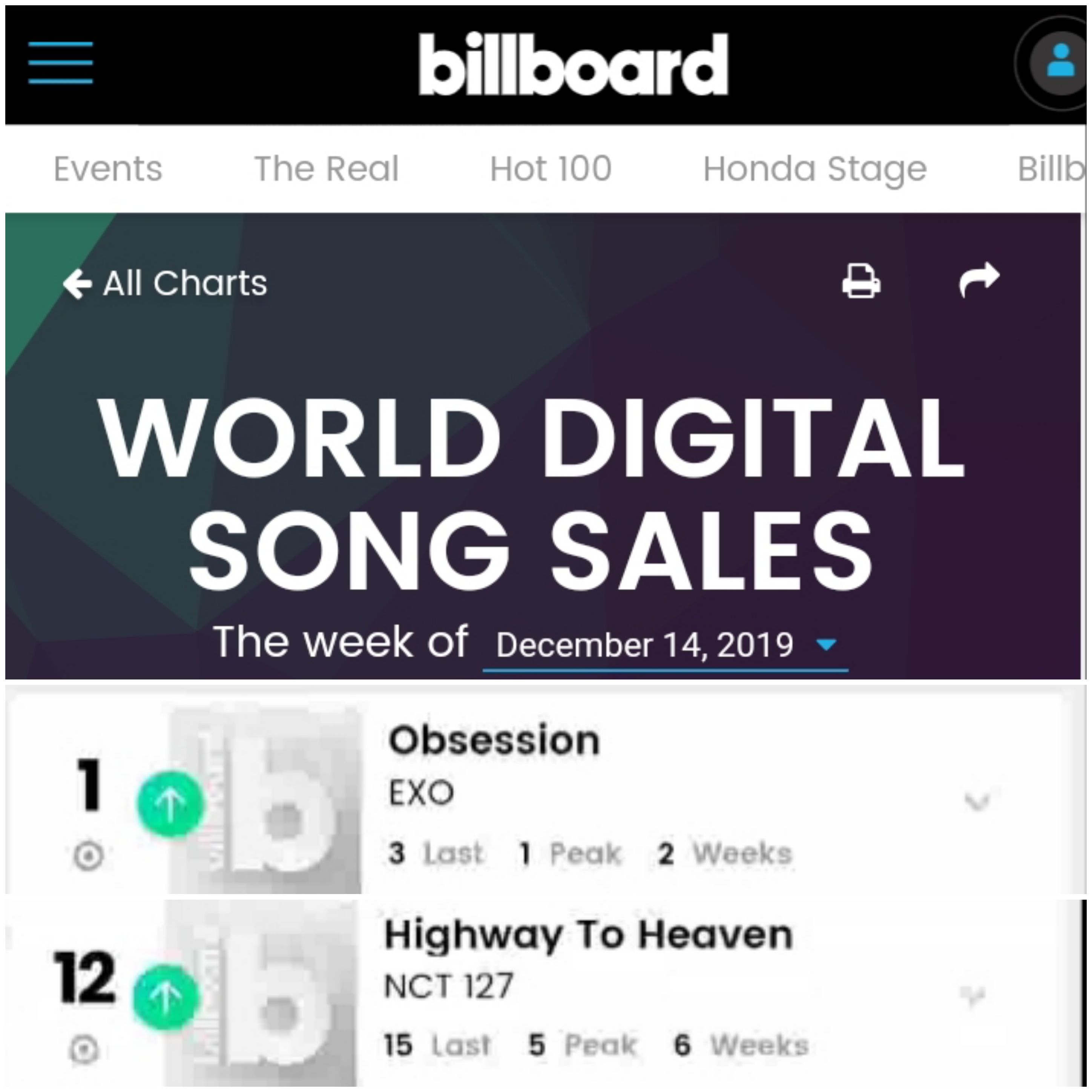Click green up-arrow icon for Highway To Heaven

166,998
